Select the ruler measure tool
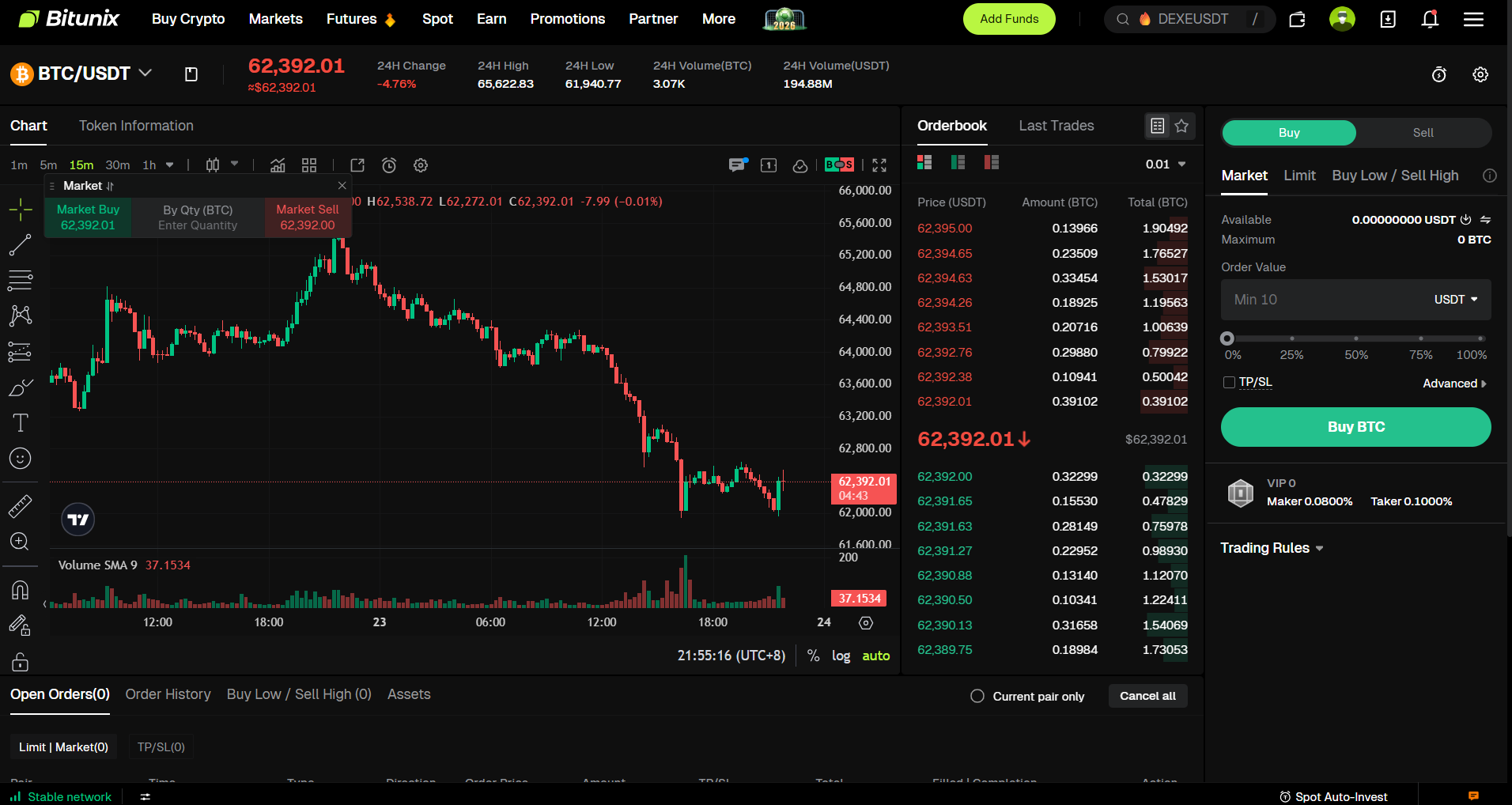Viewport: 1512px width, 805px height. [x=21, y=506]
